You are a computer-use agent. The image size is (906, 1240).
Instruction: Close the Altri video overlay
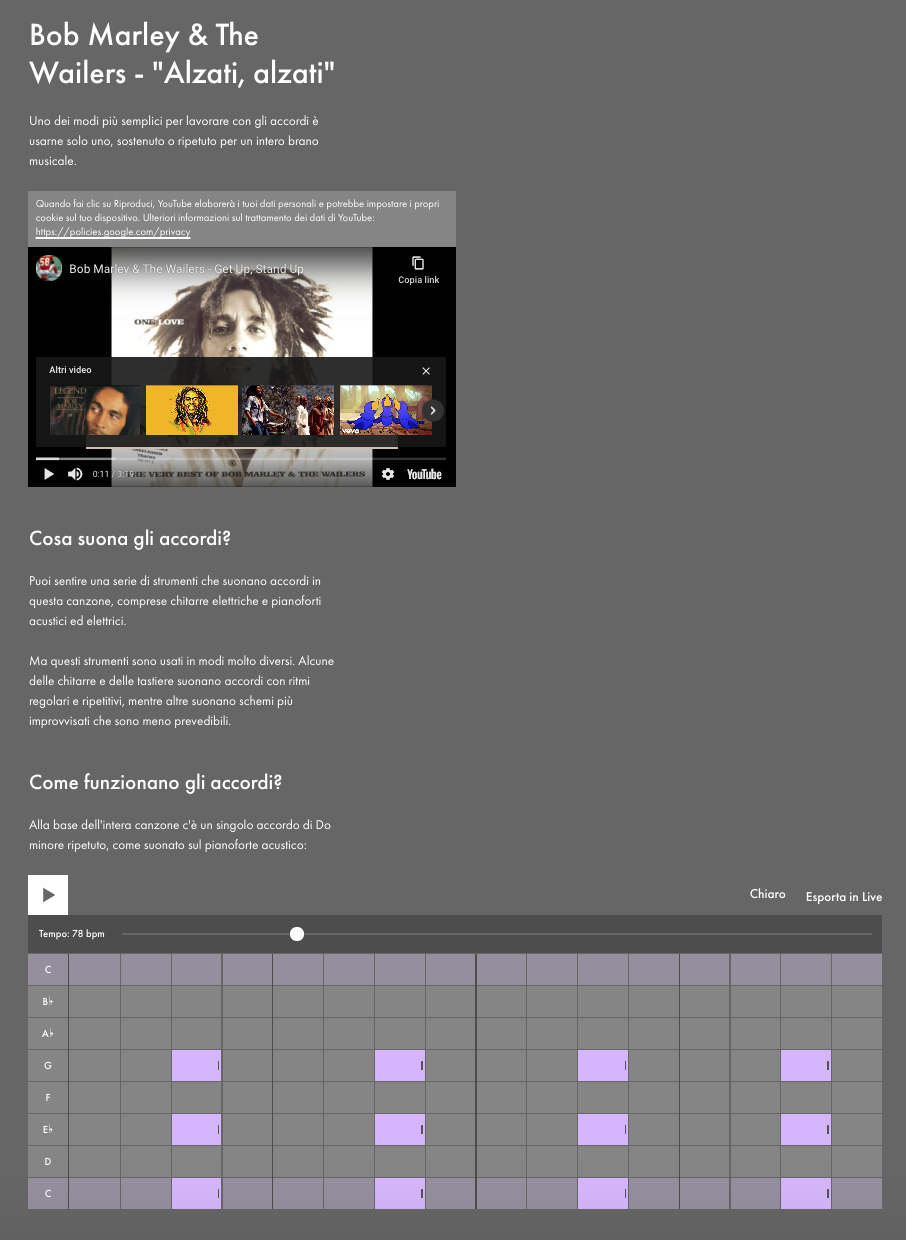pos(426,371)
